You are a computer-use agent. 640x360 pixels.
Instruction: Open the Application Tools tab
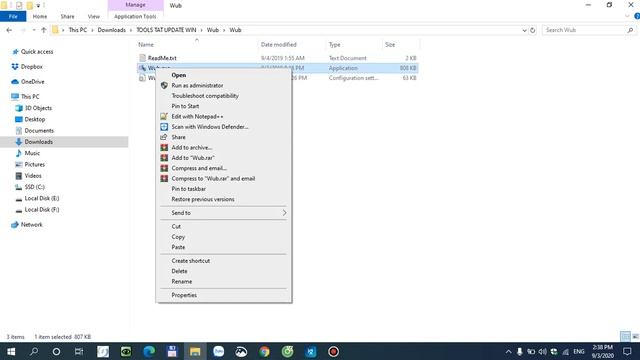135,16
